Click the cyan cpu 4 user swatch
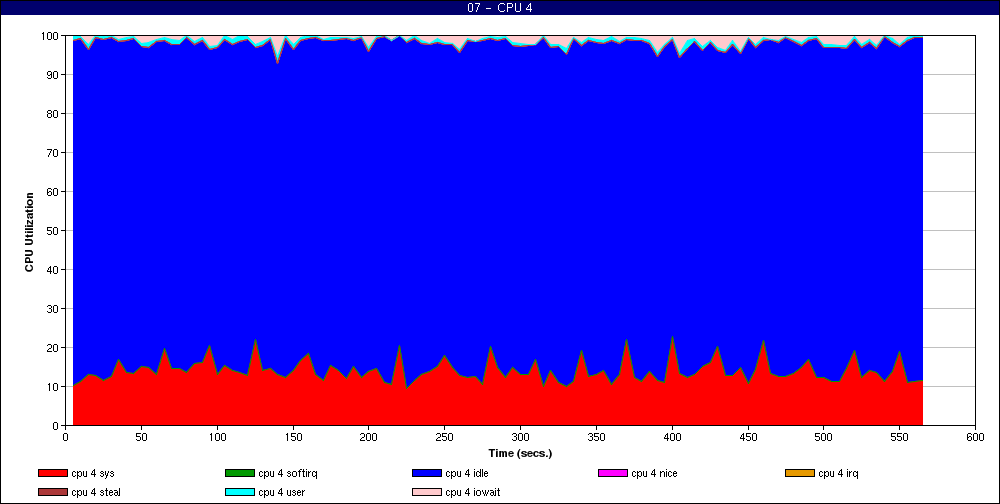Screen dimensions: 1000x504 pyautogui.click(x=239, y=492)
